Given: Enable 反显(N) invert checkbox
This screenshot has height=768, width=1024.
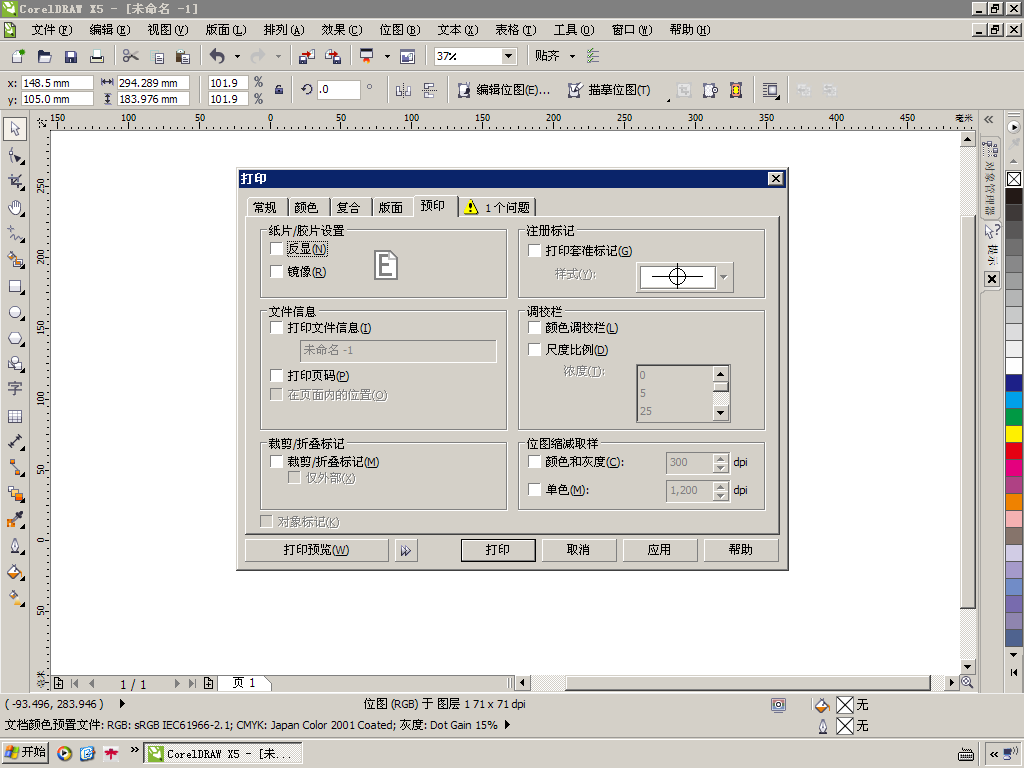Looking at the screenshot, I should [x=276, y=249].
